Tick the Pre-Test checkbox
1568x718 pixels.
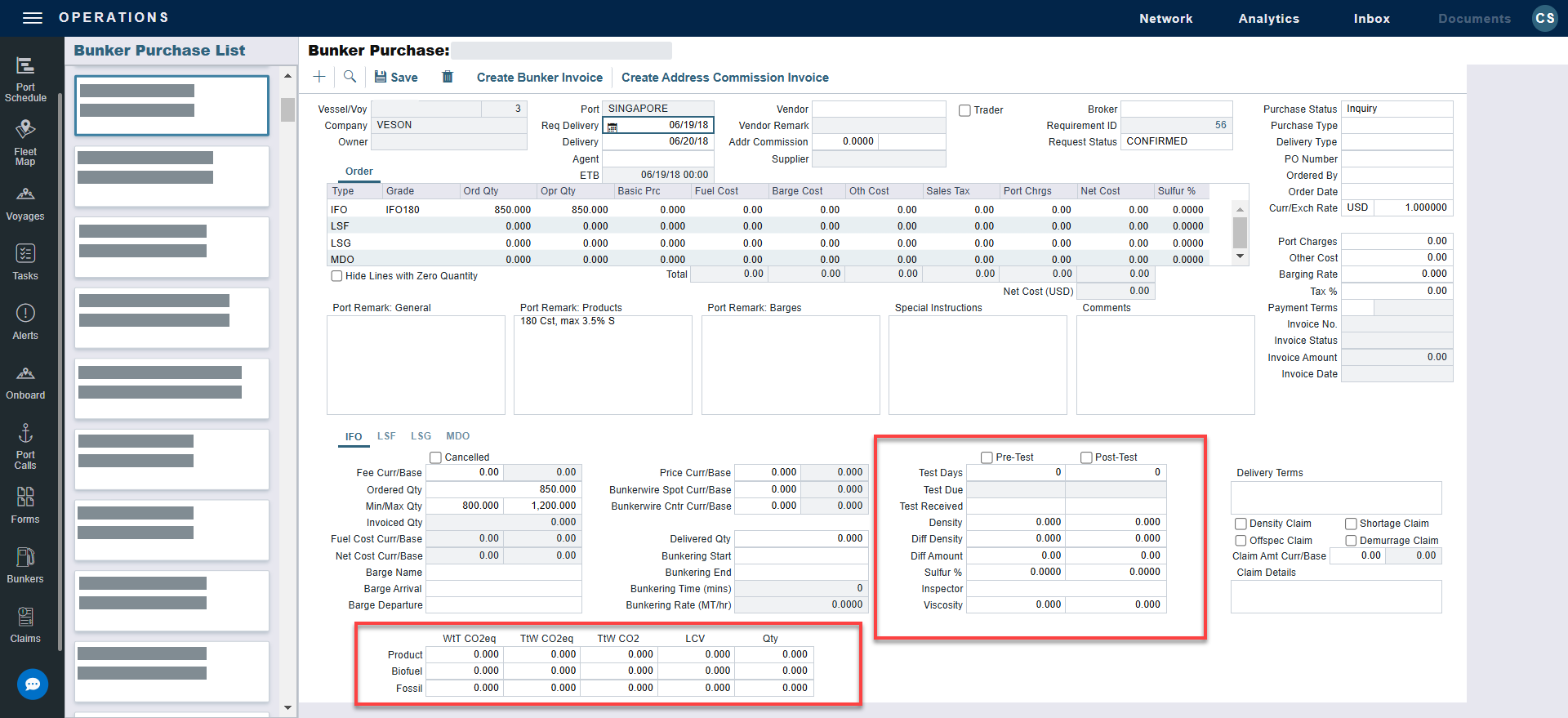click(x=987, y=457)
